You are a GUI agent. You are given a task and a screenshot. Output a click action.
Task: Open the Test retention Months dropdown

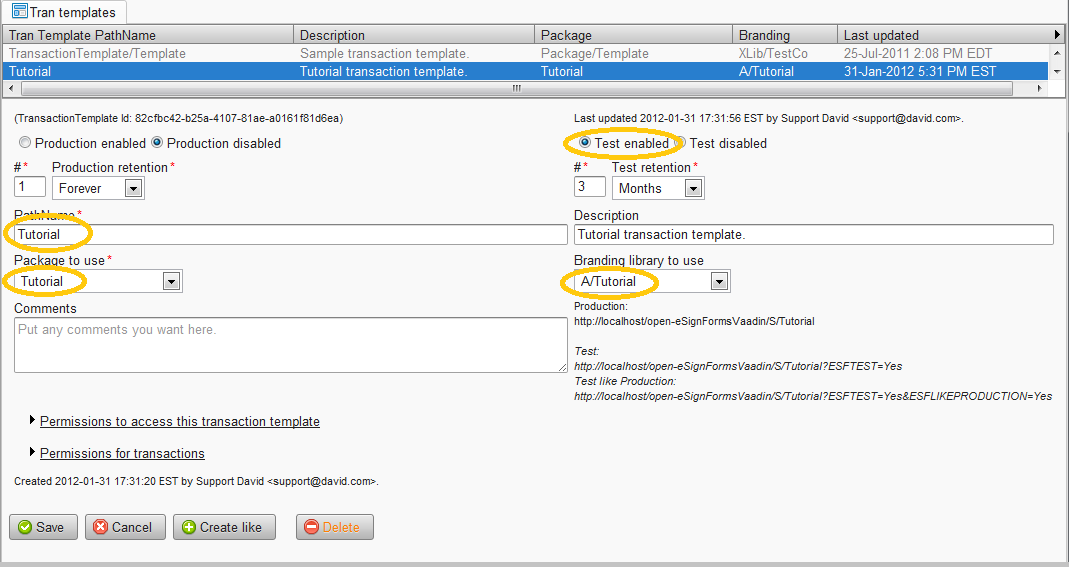pos(693,188)
